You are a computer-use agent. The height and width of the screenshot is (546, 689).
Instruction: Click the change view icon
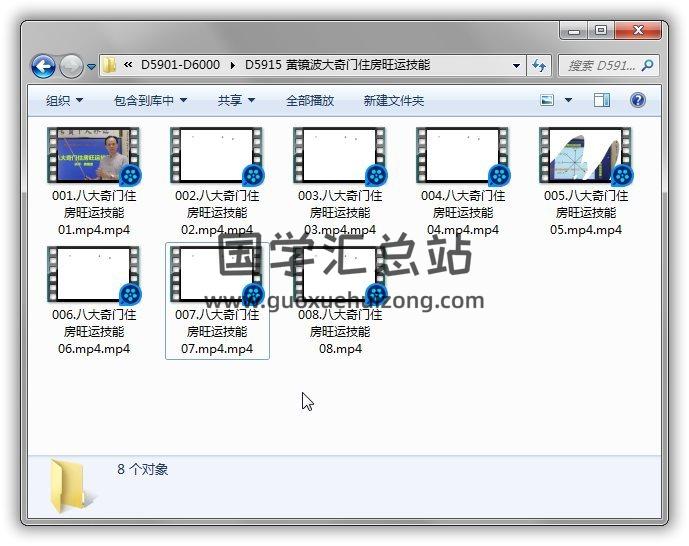(547, 101)
